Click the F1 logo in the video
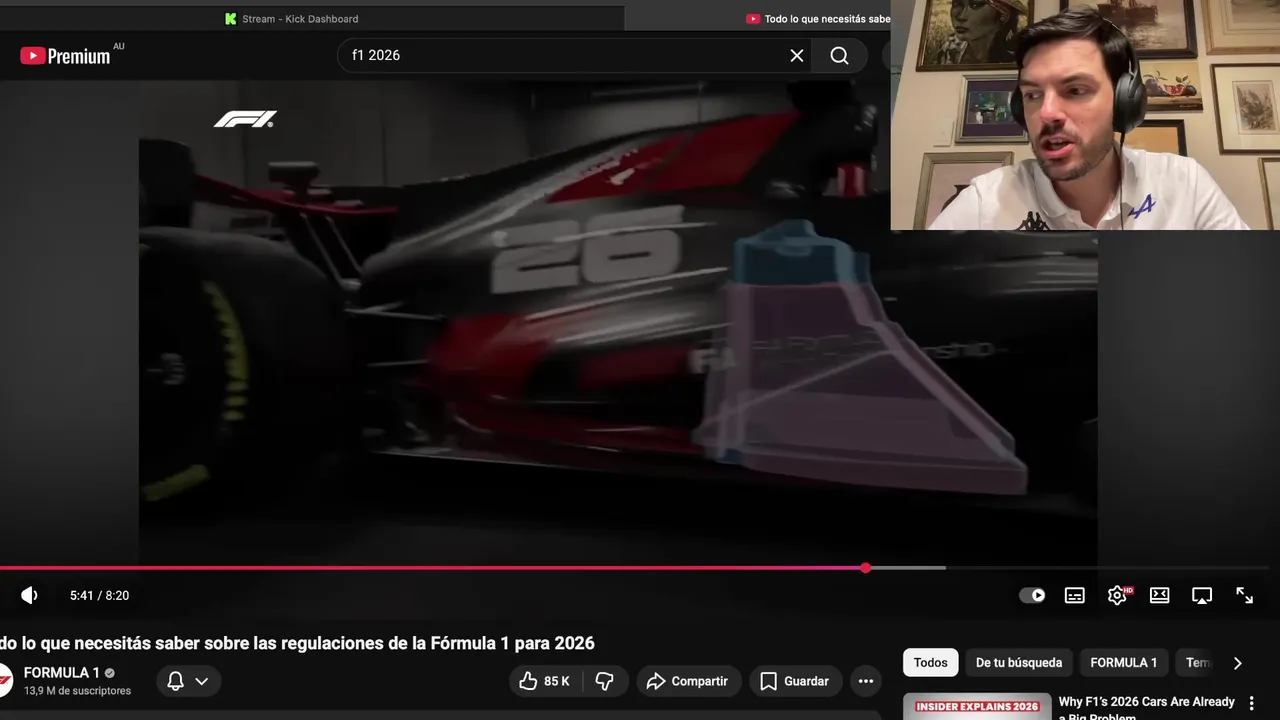The width and height of the screenshot is (1280, 720). (x=245, y=119)
